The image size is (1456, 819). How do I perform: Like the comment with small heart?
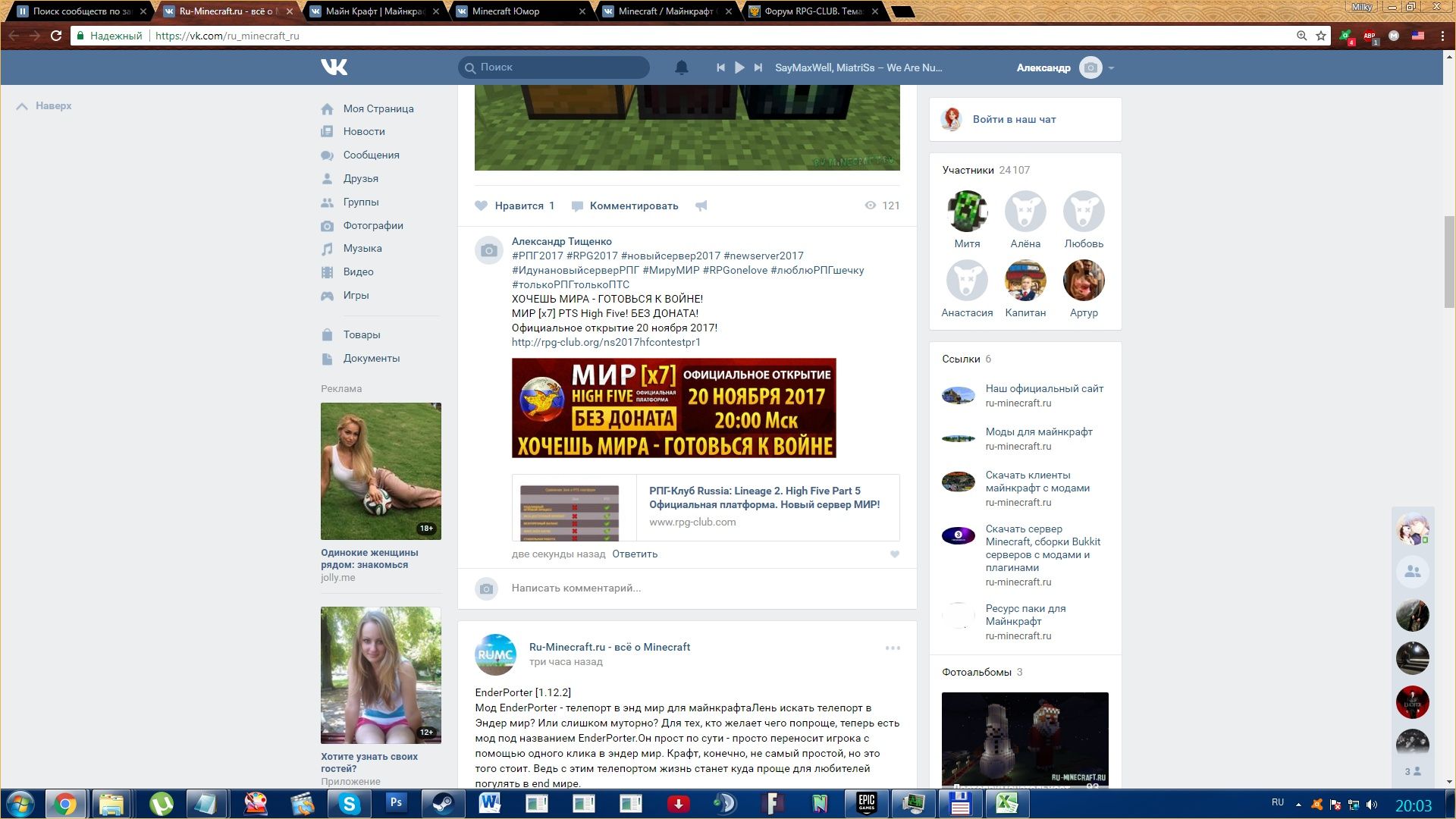point(895,554)
